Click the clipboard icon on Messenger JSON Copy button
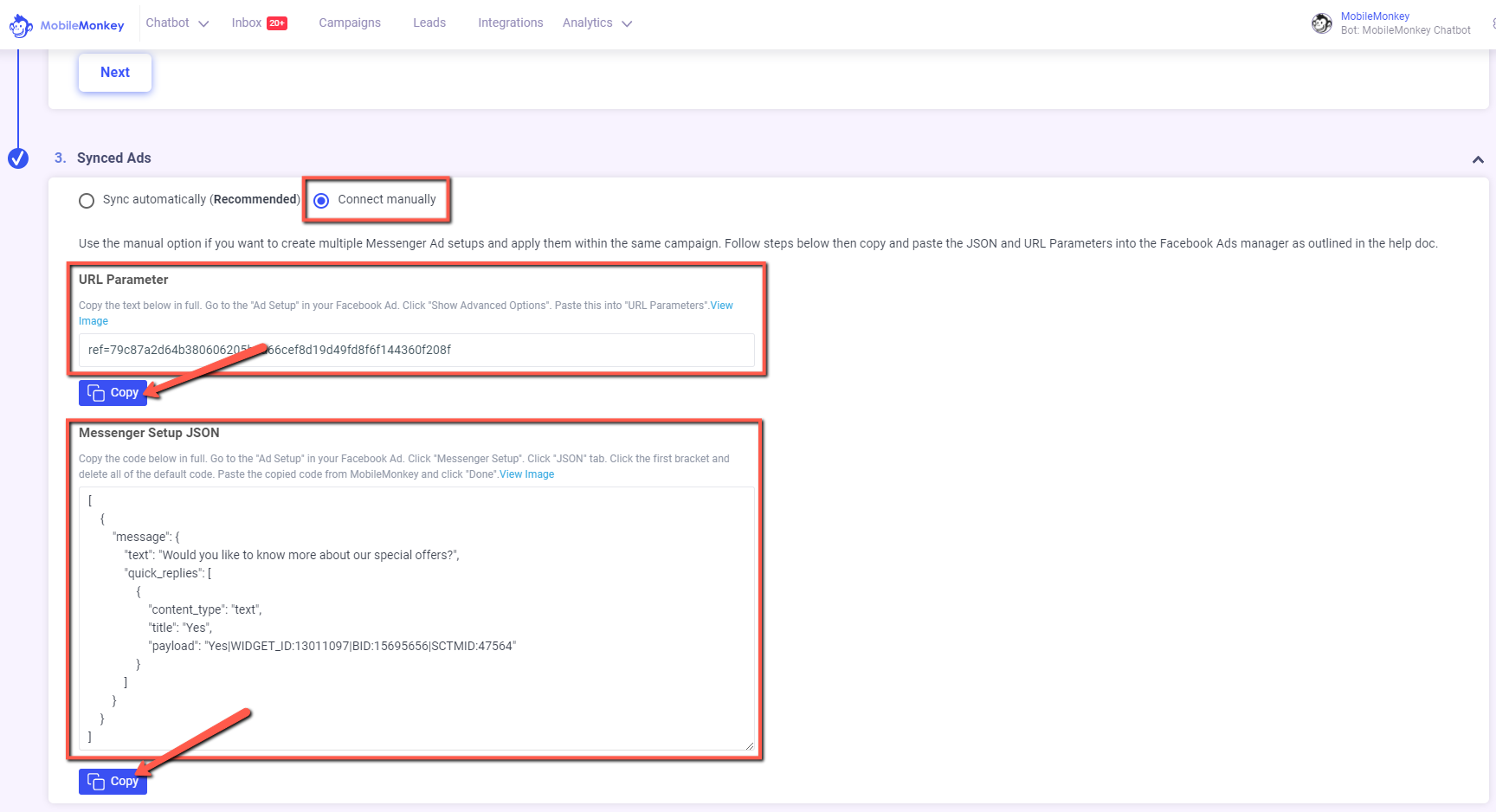Screen dimensions: 1496x812 (x=95, y=781)
